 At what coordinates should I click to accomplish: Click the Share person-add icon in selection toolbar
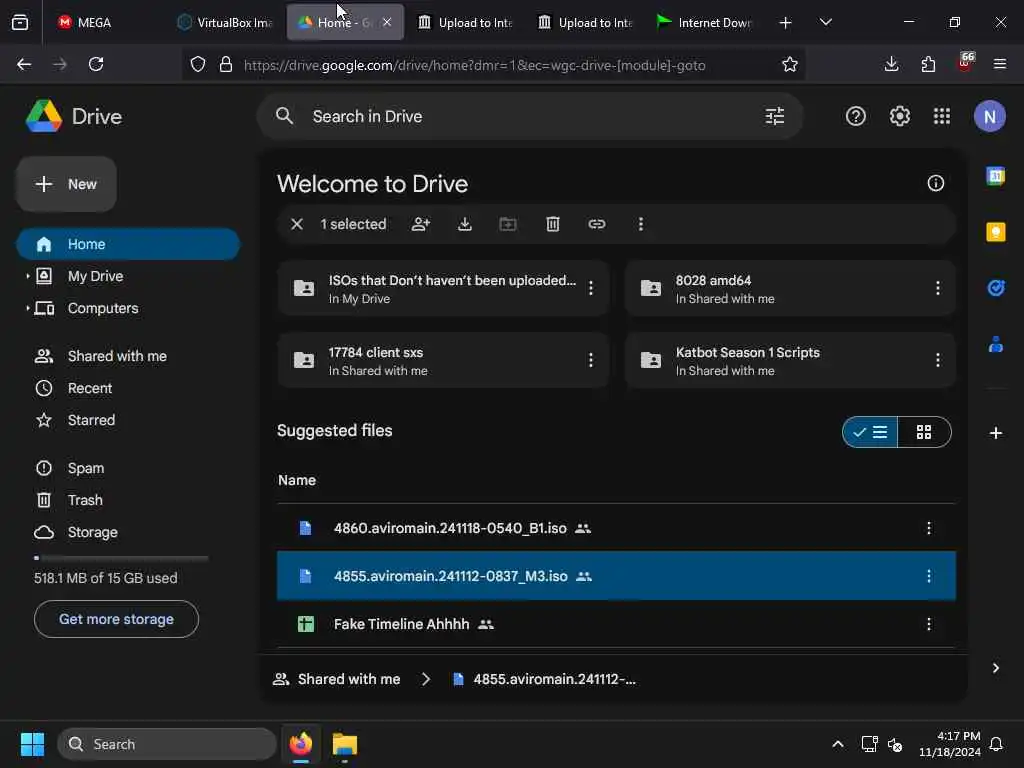click(x=421, y=224)
